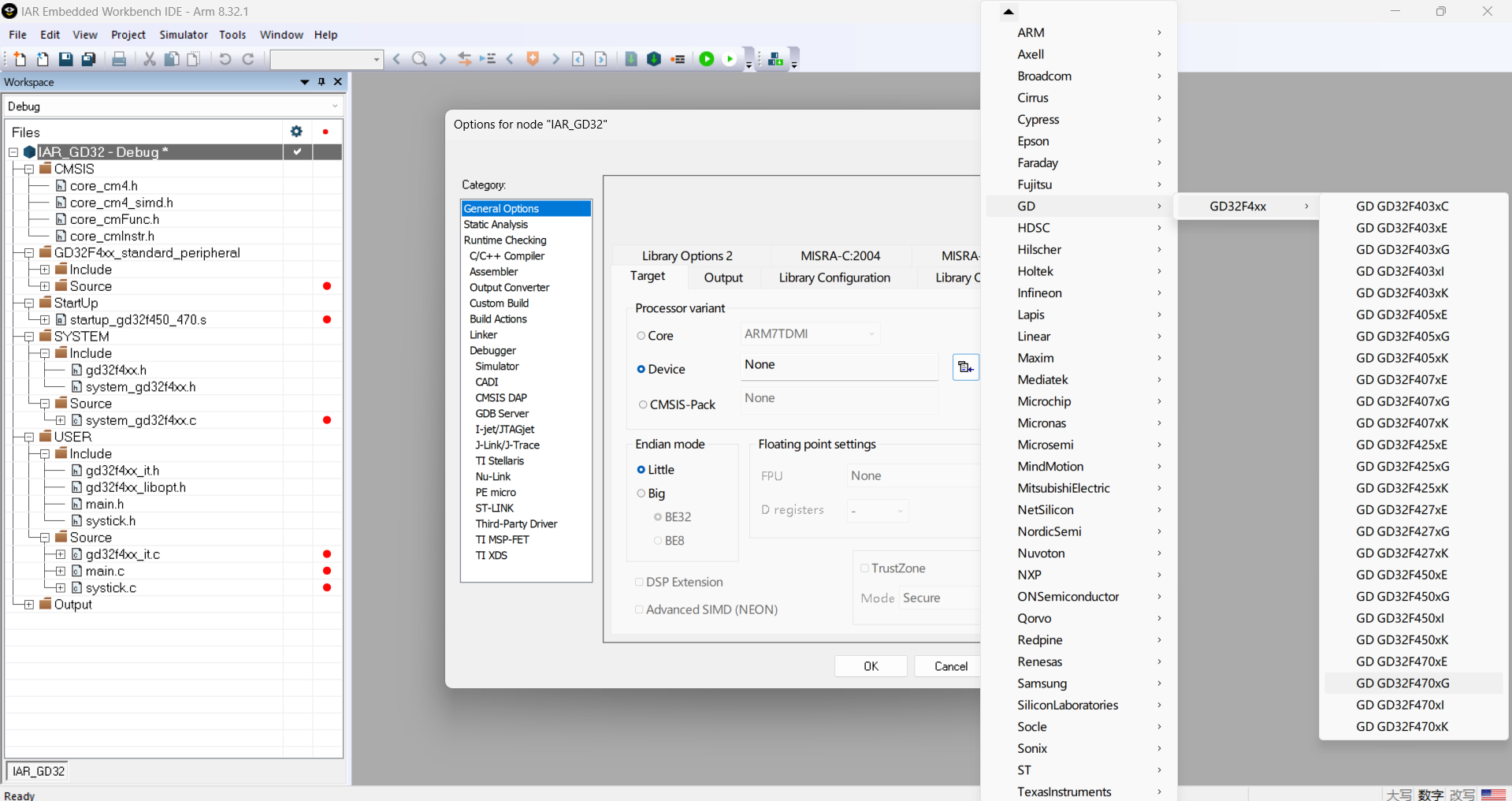Screen dimensions: 1512x801
Task: Select Little endian mode
Action: coord(641,470)
